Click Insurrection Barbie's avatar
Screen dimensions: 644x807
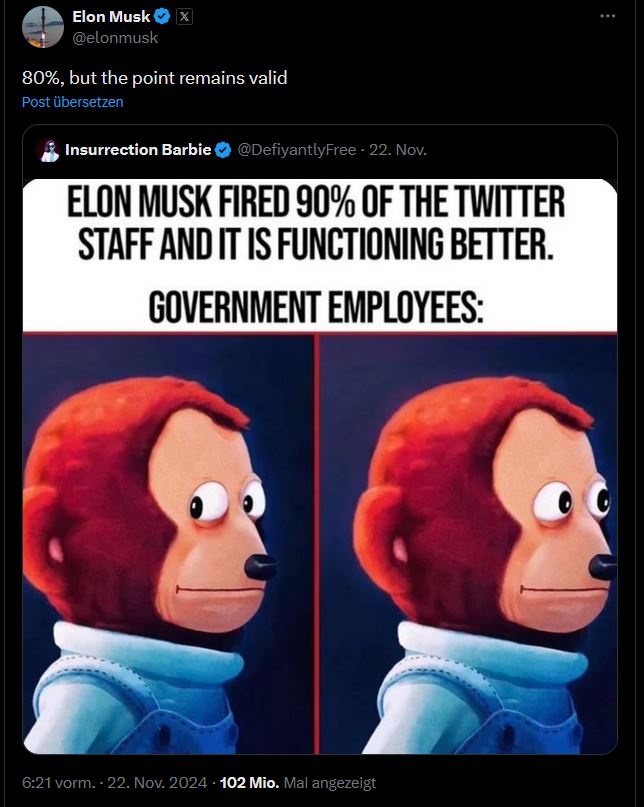coord(50,148)
